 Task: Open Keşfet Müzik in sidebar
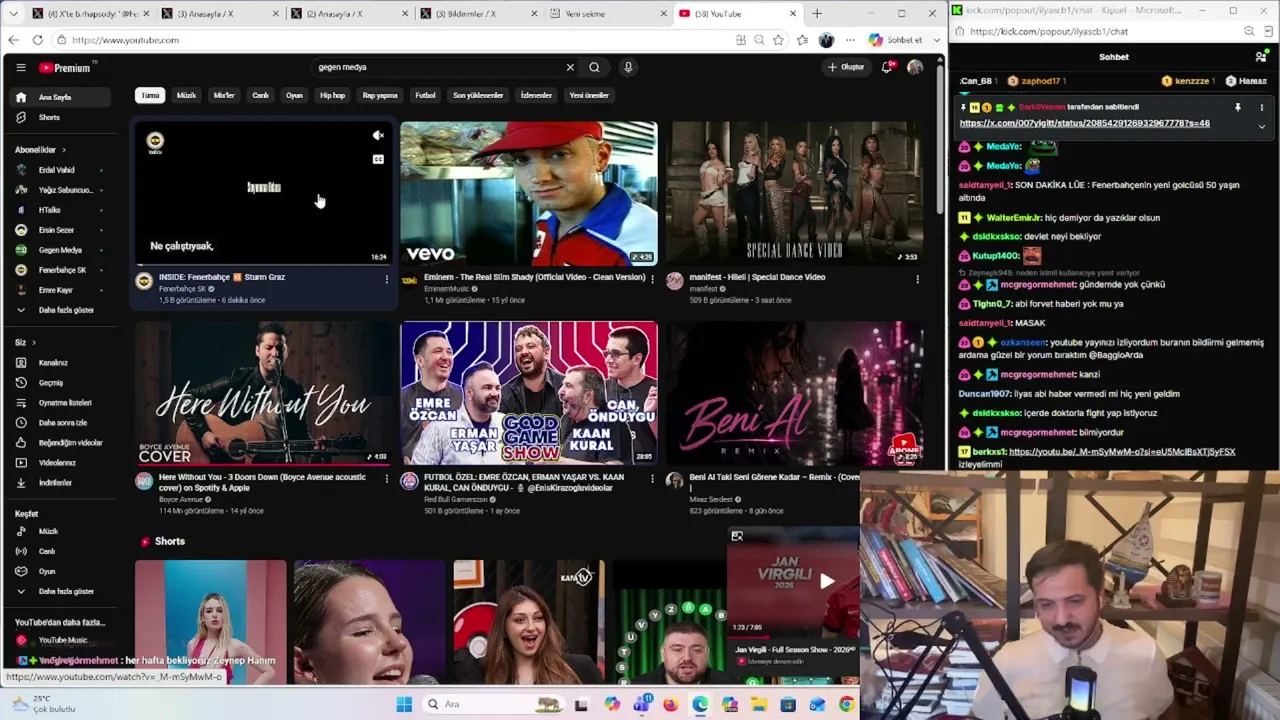pos(58,531)
